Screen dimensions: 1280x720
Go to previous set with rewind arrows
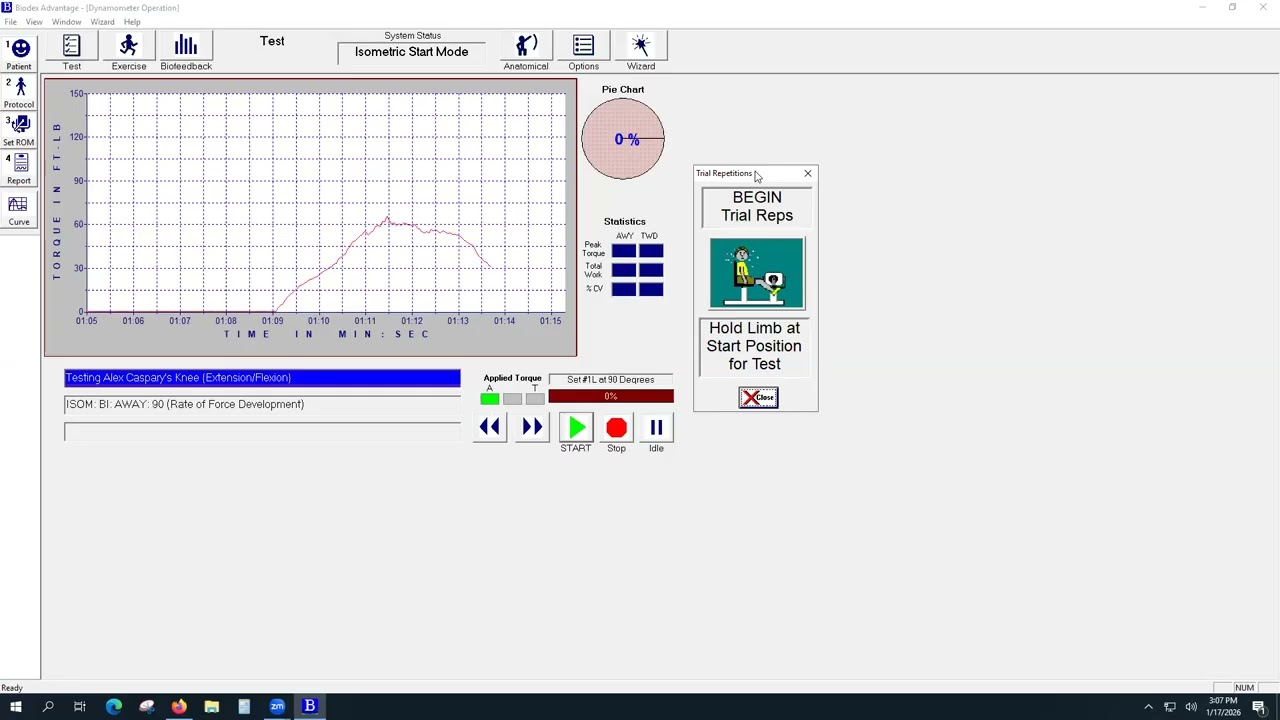click(490, 428)
